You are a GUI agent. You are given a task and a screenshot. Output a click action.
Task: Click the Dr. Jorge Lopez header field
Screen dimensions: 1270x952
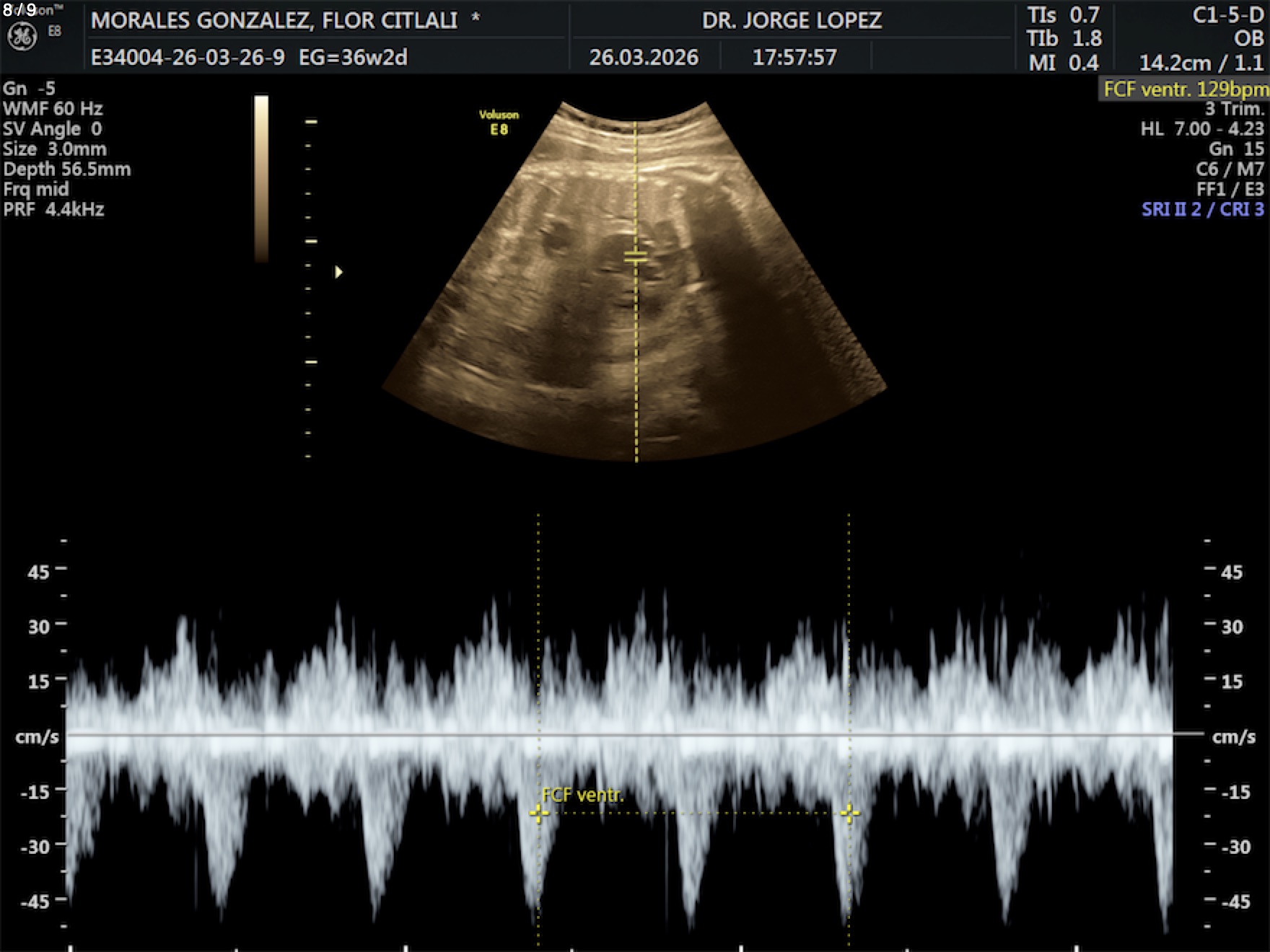792,20
